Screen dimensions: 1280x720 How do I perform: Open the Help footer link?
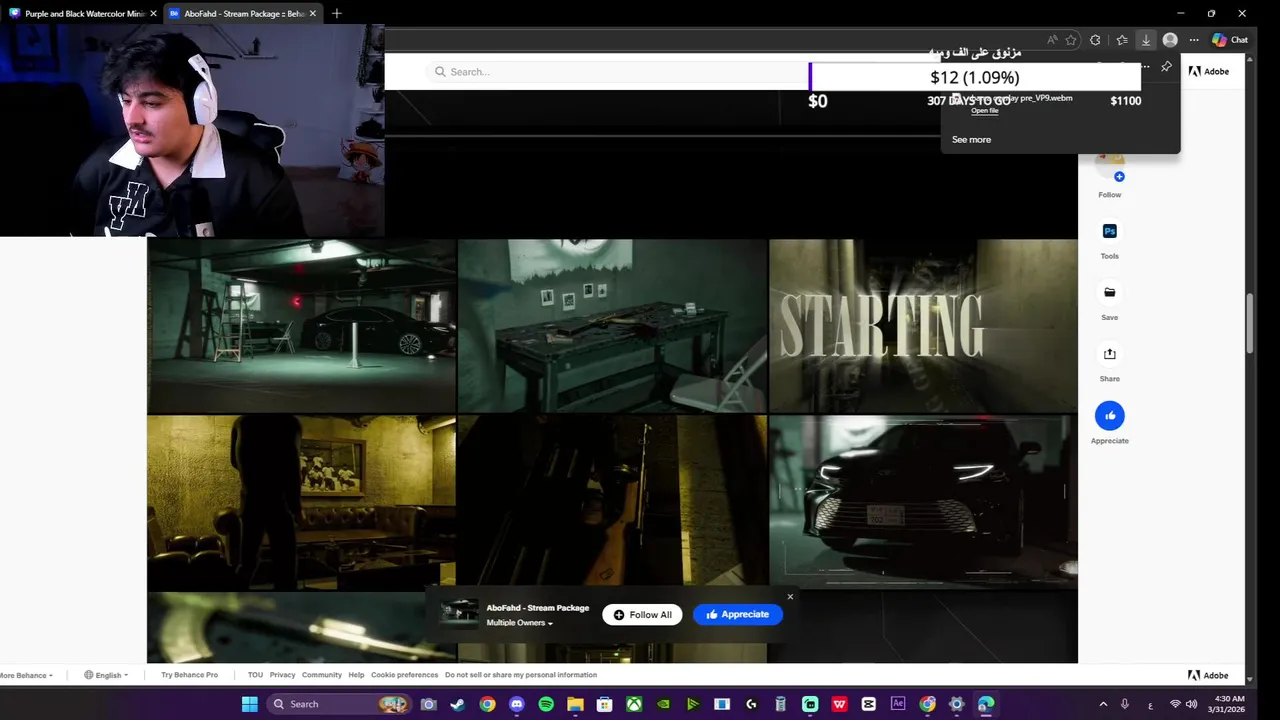(356, 675)
